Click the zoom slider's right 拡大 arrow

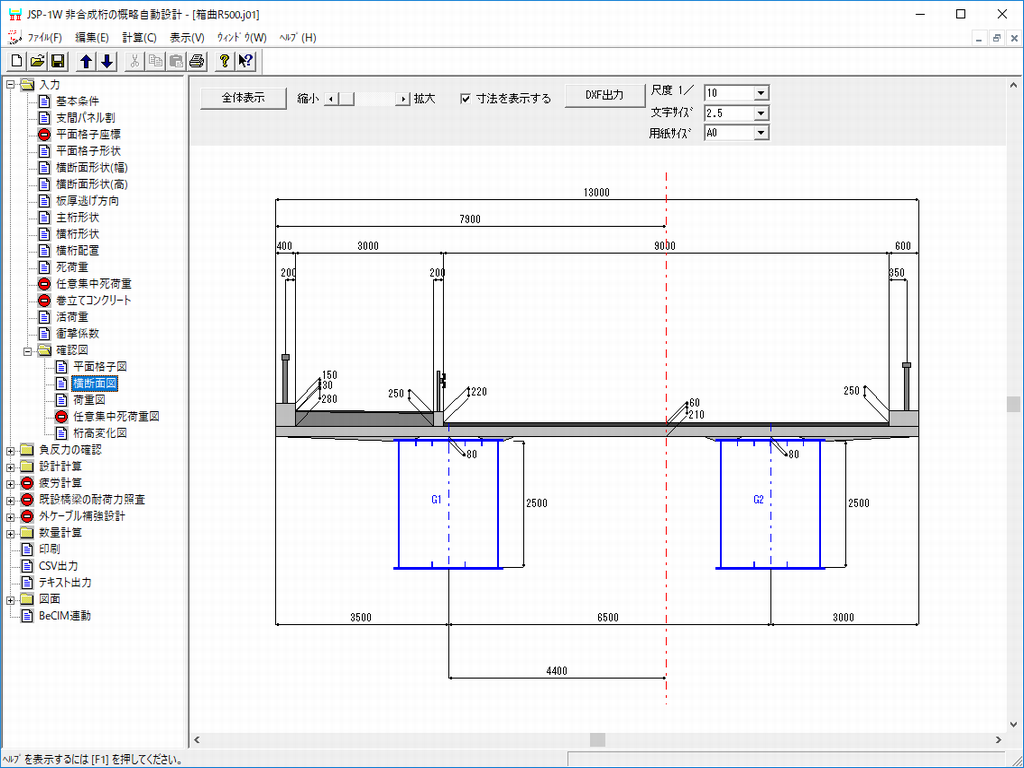tap(403, 99)
